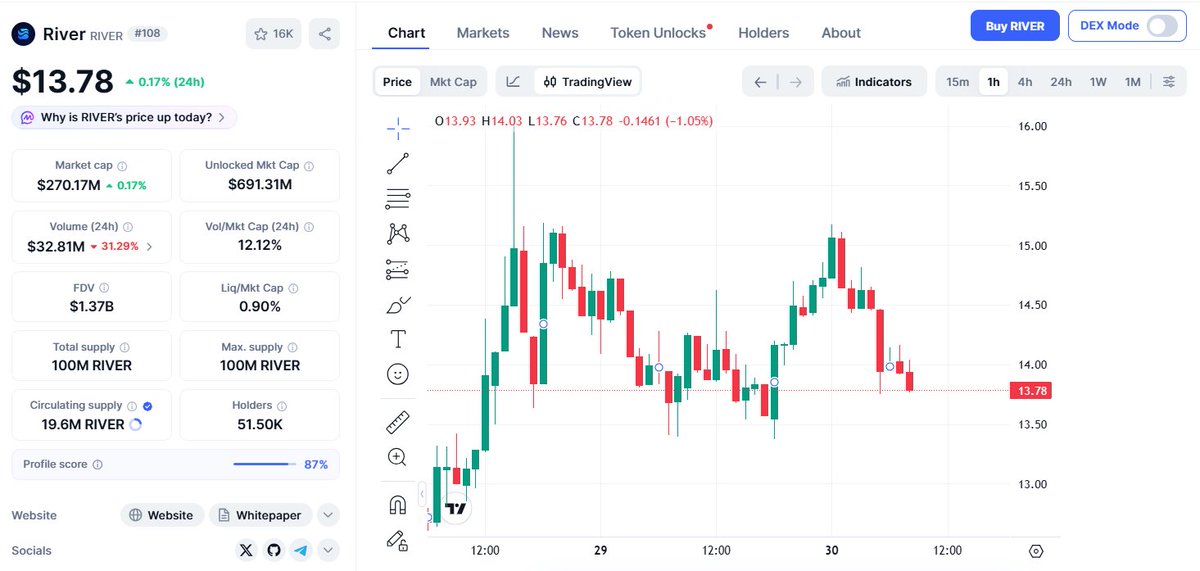Screen dimensions: 1200x571
Task: Open the Indicators menu button
Action: 874,82
